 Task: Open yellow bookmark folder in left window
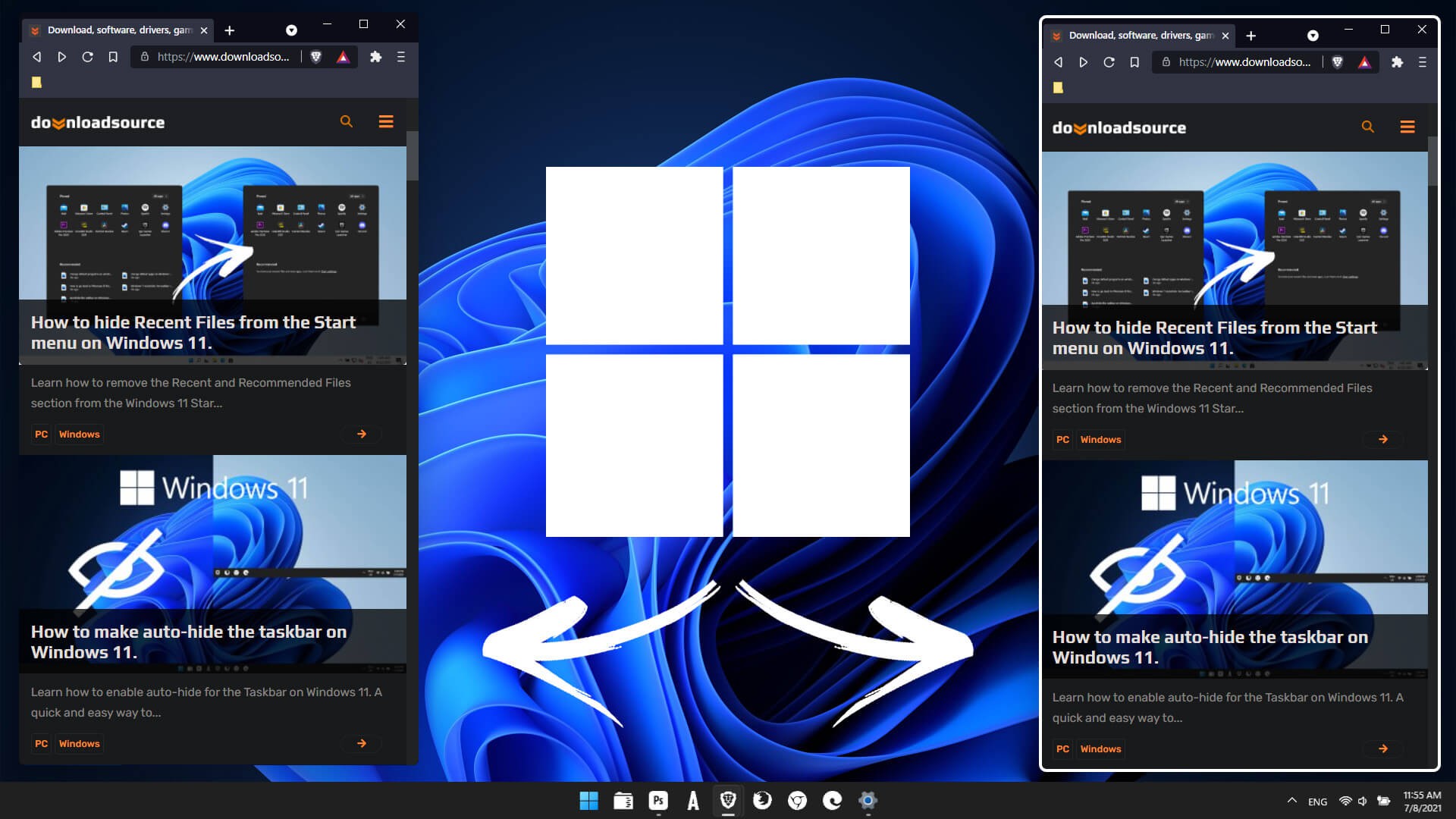[36, 83]
